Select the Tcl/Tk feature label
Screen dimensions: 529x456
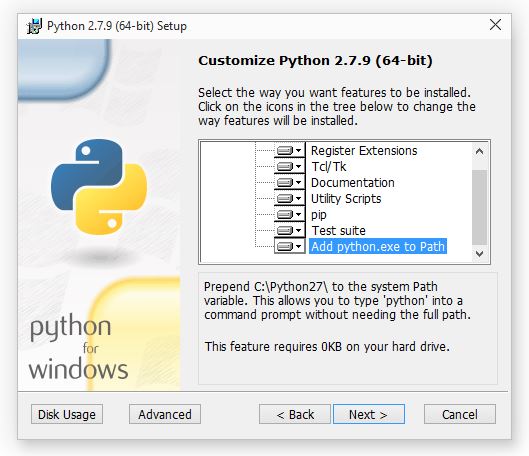point(329,167)
